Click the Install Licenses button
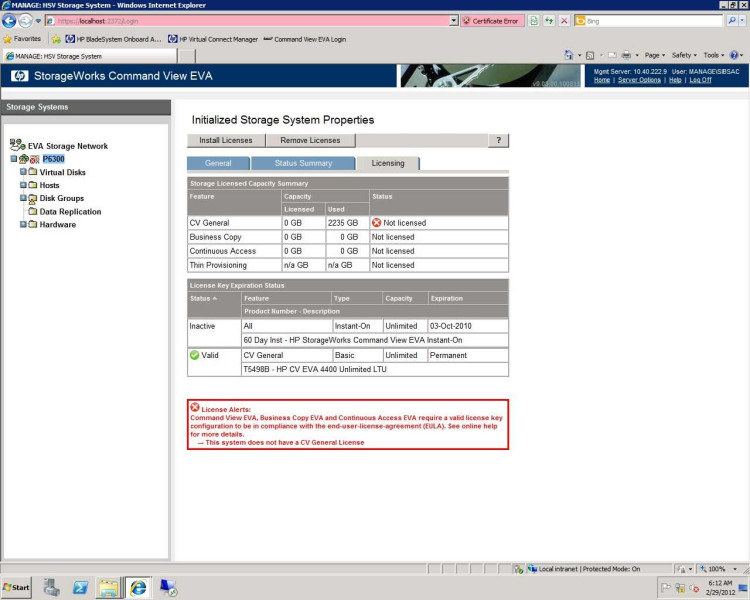 click(x=226, y=140)
